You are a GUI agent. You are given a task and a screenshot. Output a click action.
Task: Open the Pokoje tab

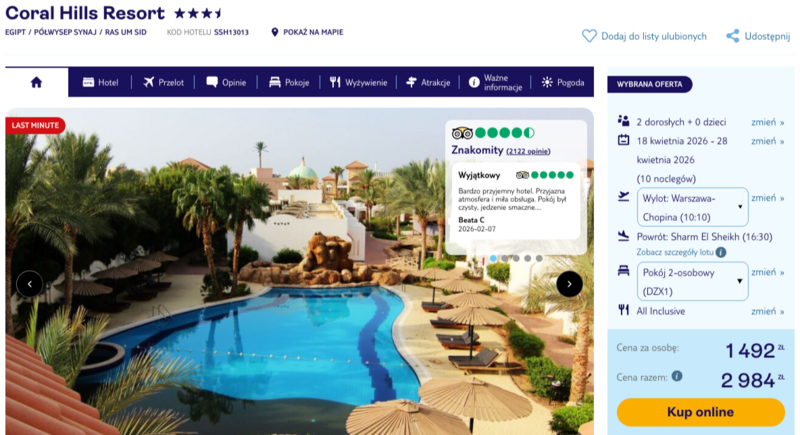pos(289,82)
